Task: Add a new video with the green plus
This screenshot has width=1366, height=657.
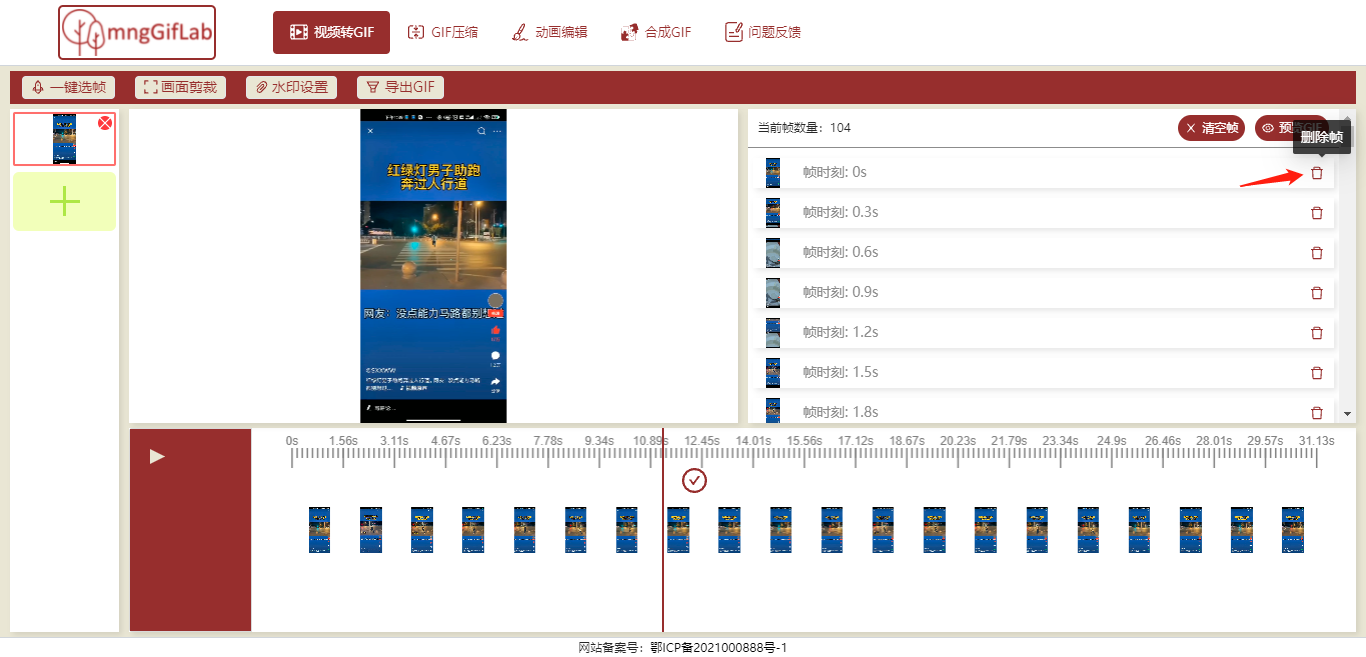Action: tap(64, 201)
